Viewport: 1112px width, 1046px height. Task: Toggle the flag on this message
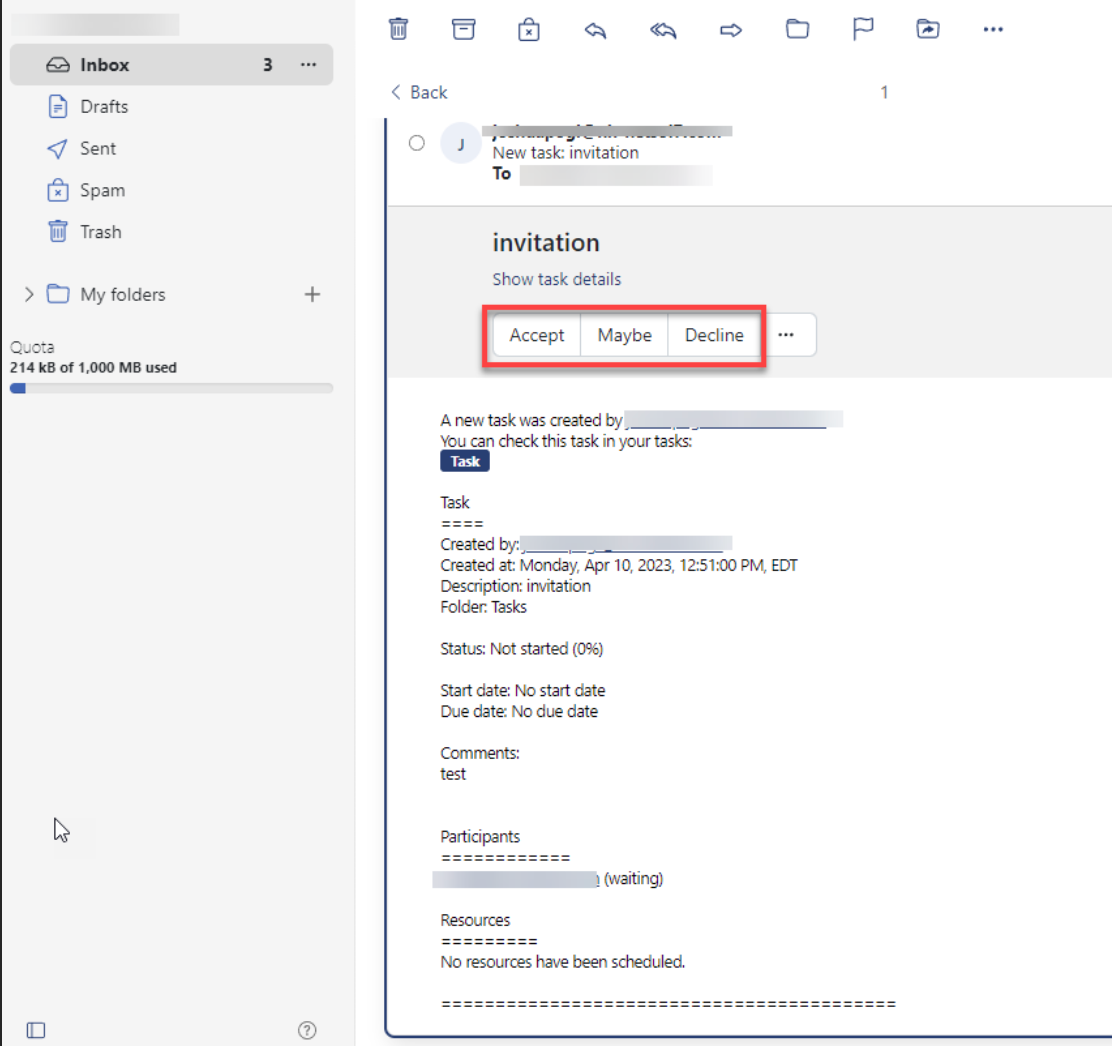(x=862, y=29)
